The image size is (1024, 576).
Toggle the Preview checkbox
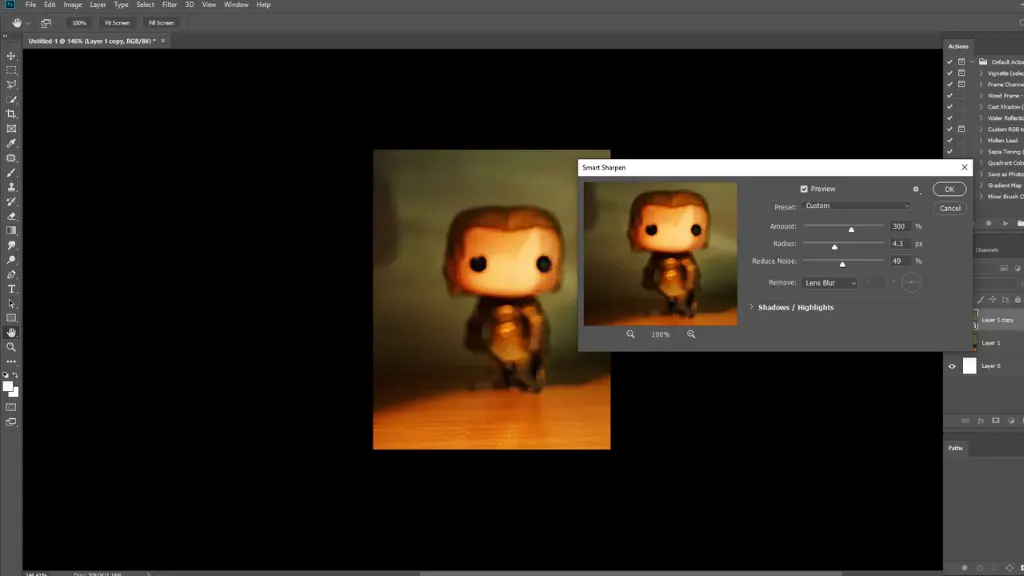pyautogui.click(x=804, y=189)
